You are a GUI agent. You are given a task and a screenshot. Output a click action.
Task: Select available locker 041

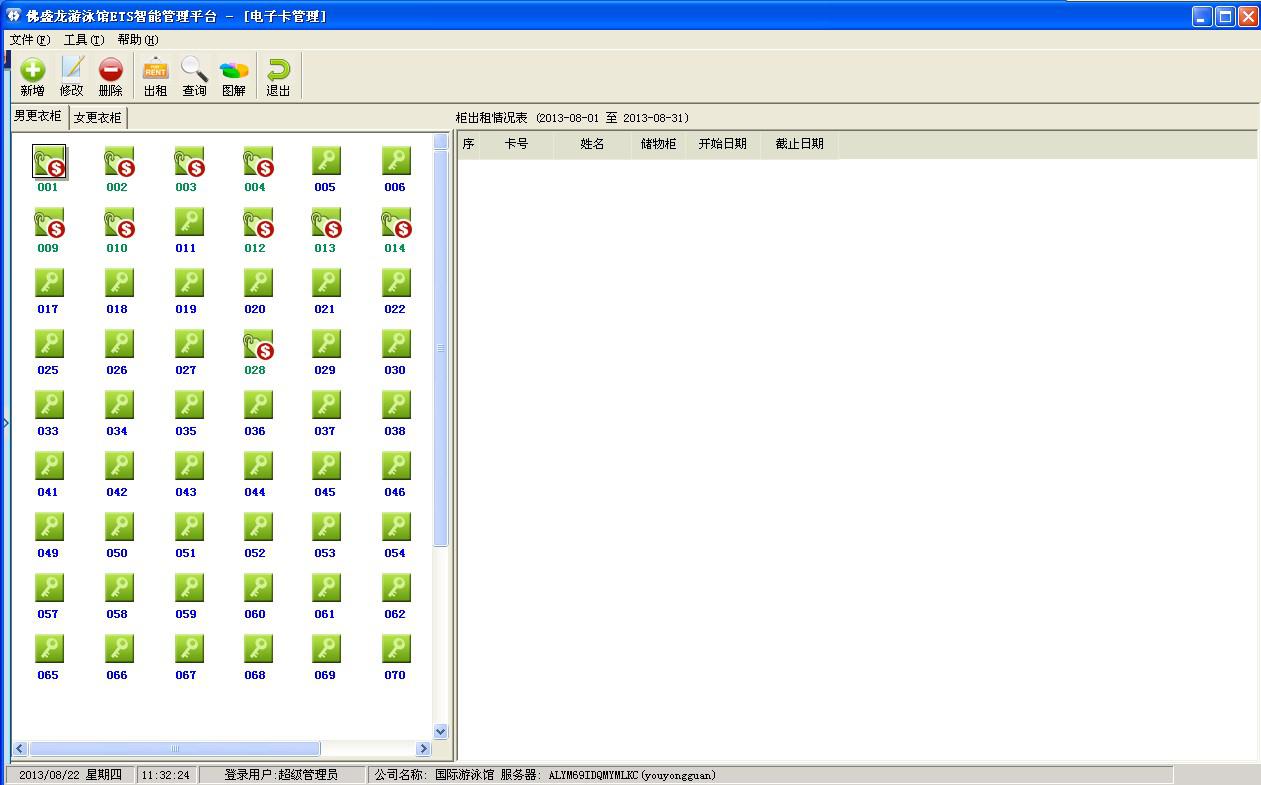[x=49, y=466]
